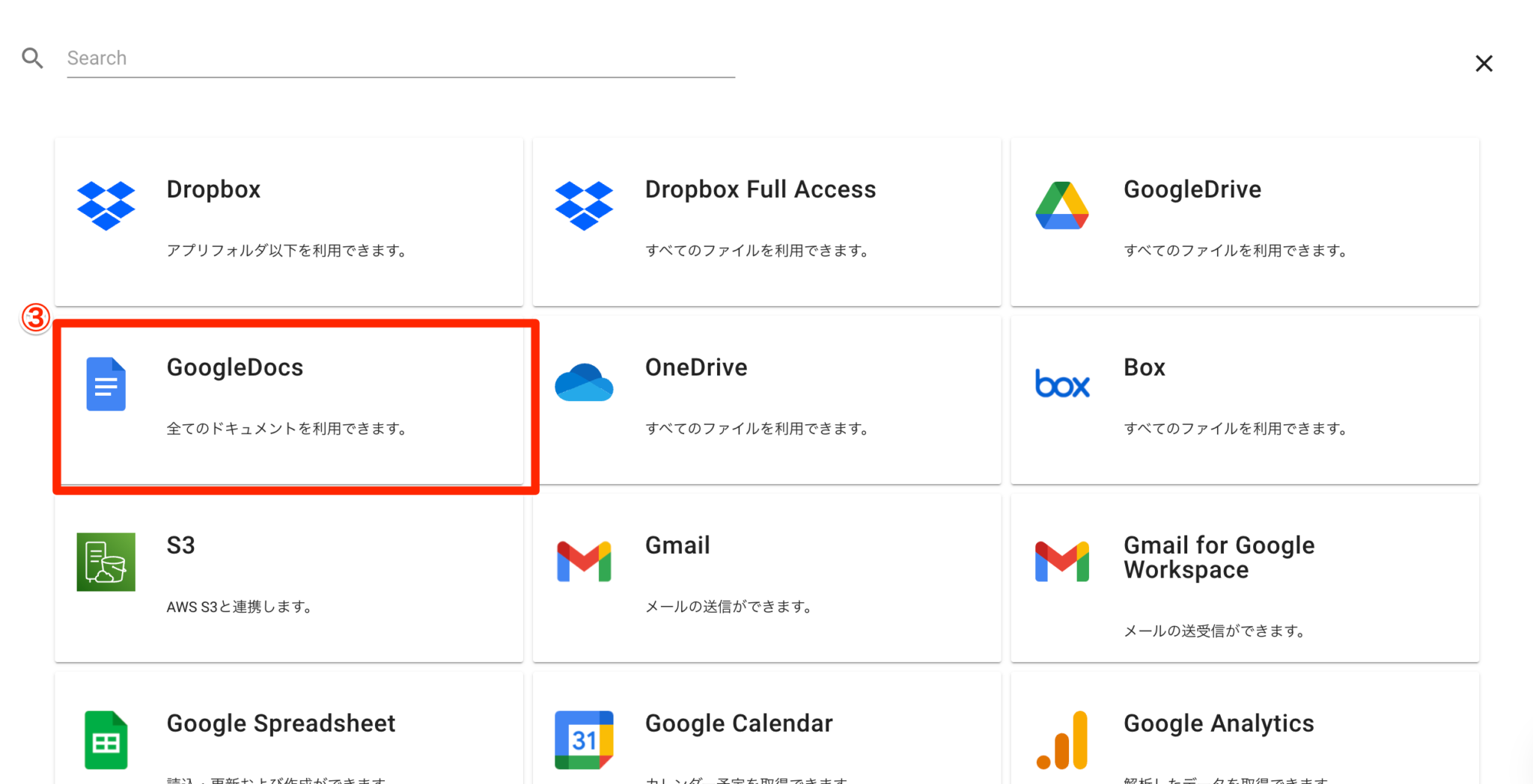The width and height of the screenshot is (1533, 784).
Task: Choose Google Calendar title
Action: (x=738, y=723)
